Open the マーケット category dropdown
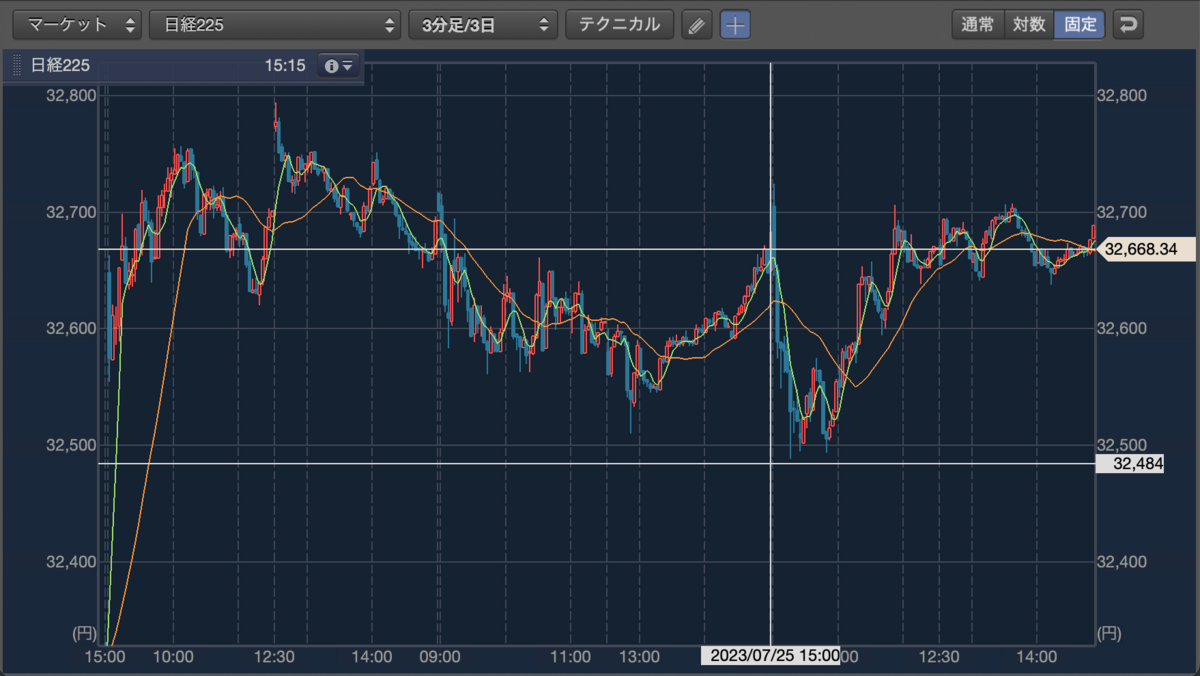Image resolution: width=1200 pixels, height=676 pixels. (77, 25)
